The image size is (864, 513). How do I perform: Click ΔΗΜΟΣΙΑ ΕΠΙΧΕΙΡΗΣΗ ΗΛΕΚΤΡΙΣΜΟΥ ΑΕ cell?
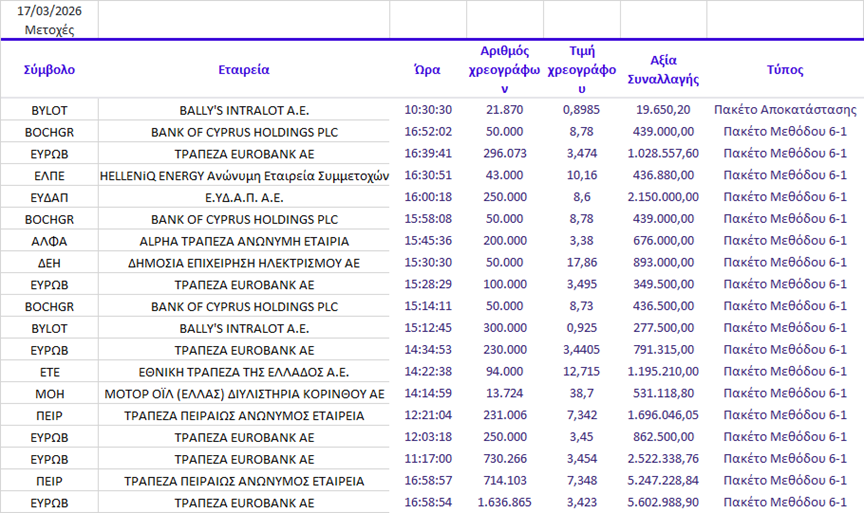pos(244,263)
